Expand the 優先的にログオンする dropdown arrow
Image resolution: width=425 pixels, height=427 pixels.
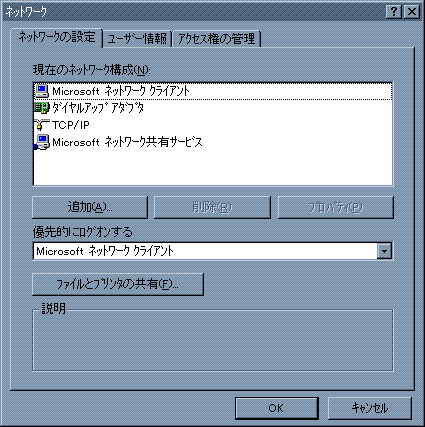384,251
